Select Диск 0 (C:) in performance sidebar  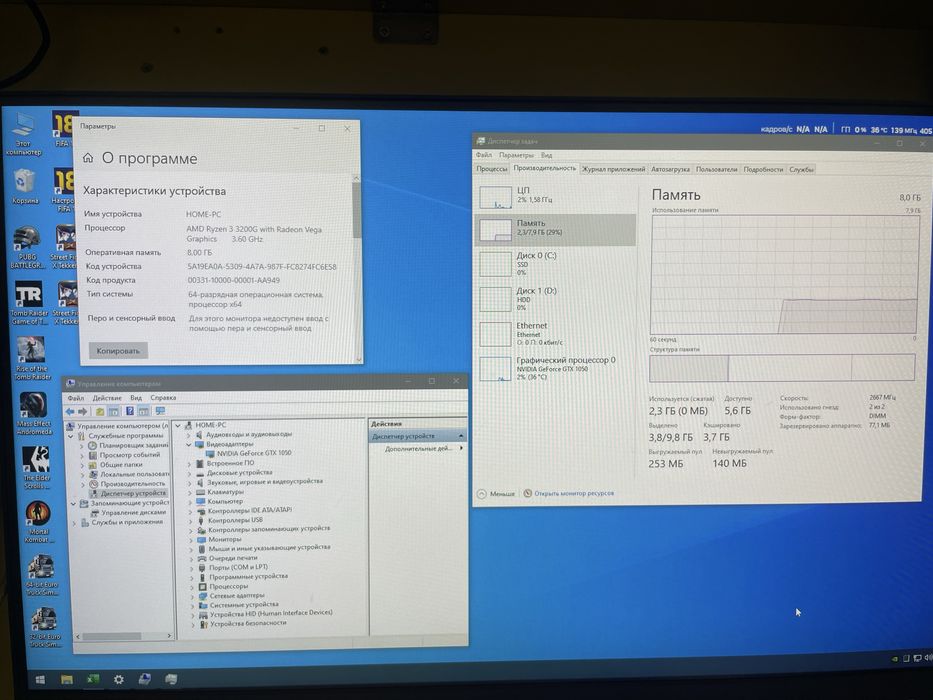coord(555,264)
